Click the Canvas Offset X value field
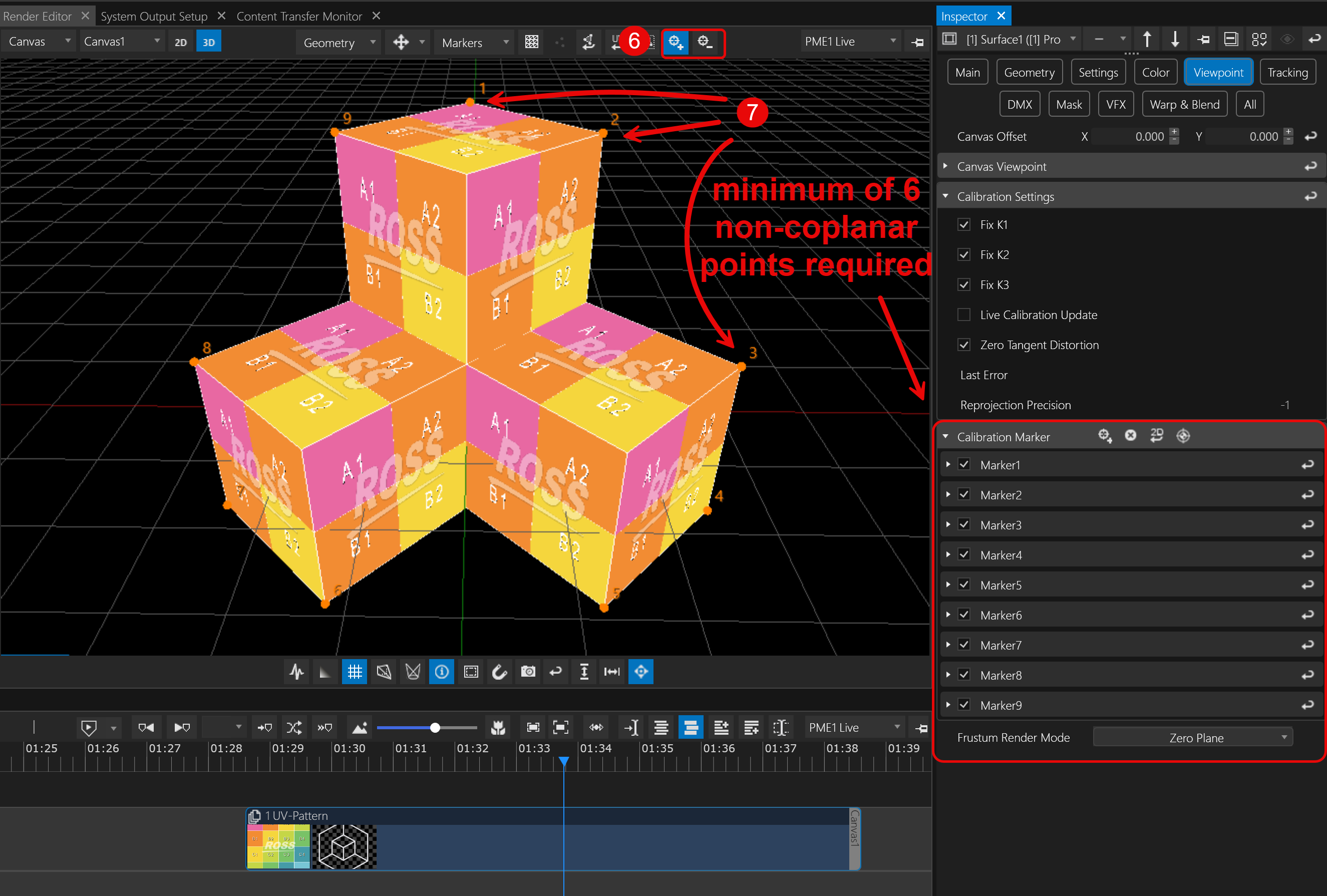 click(1129, 137)
